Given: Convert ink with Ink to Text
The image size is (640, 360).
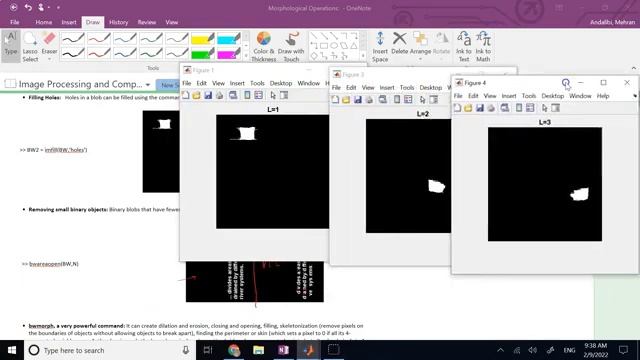Looking at the screenshot, I should pos(464,47).
